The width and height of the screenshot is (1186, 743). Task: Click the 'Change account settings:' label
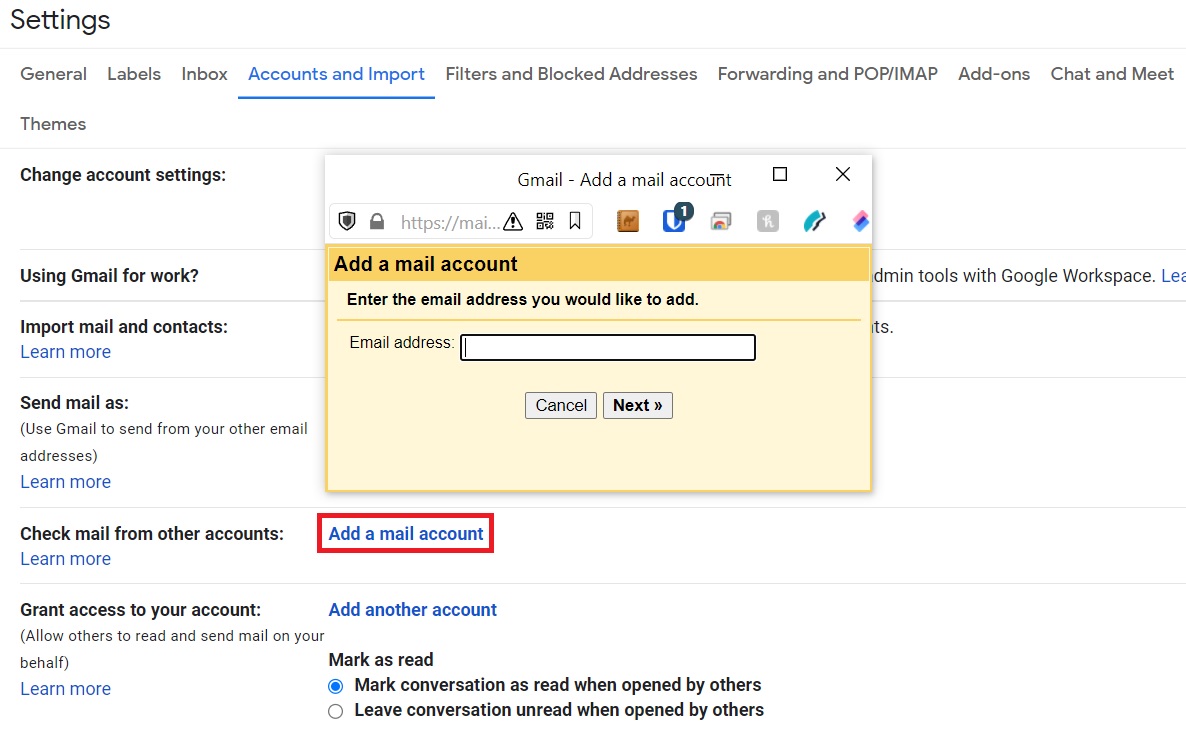tap(123, 175)
